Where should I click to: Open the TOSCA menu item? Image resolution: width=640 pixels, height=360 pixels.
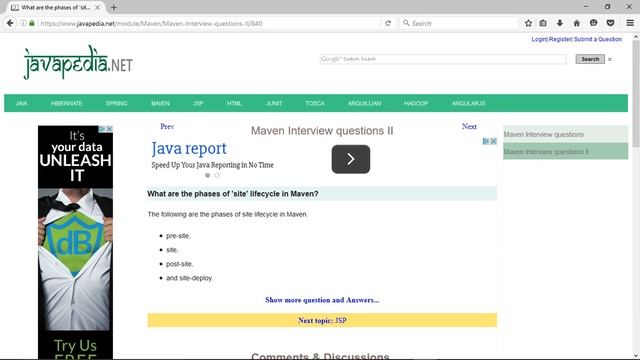tap(315, 103)
